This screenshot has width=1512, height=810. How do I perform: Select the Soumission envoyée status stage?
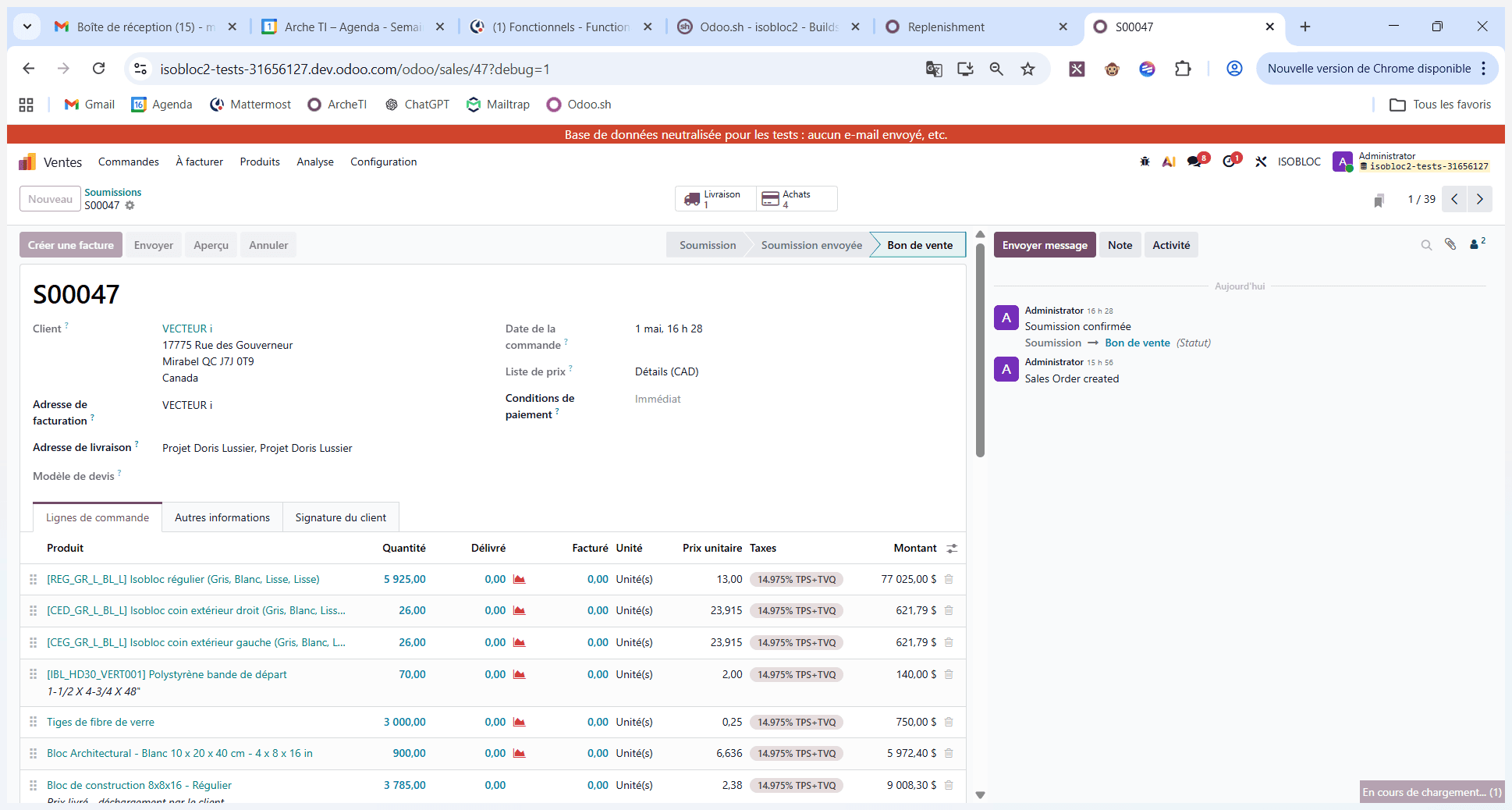811,245
